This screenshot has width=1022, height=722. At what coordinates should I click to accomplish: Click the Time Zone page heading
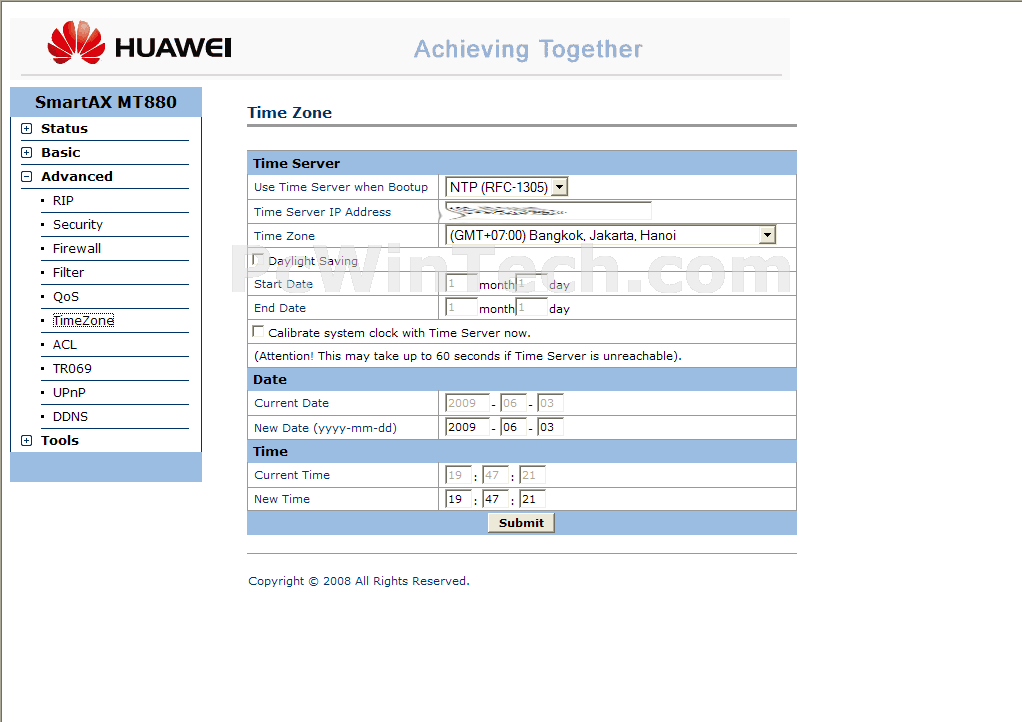(289, 113)
